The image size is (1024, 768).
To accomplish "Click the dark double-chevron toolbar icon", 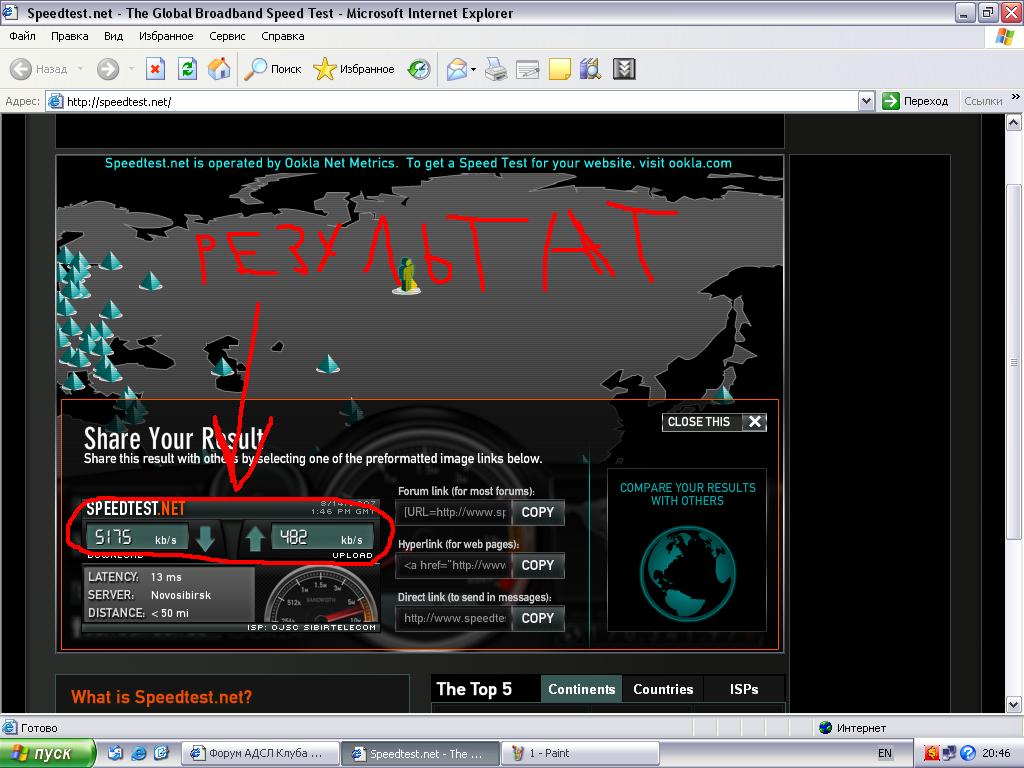I will [624, 69].
